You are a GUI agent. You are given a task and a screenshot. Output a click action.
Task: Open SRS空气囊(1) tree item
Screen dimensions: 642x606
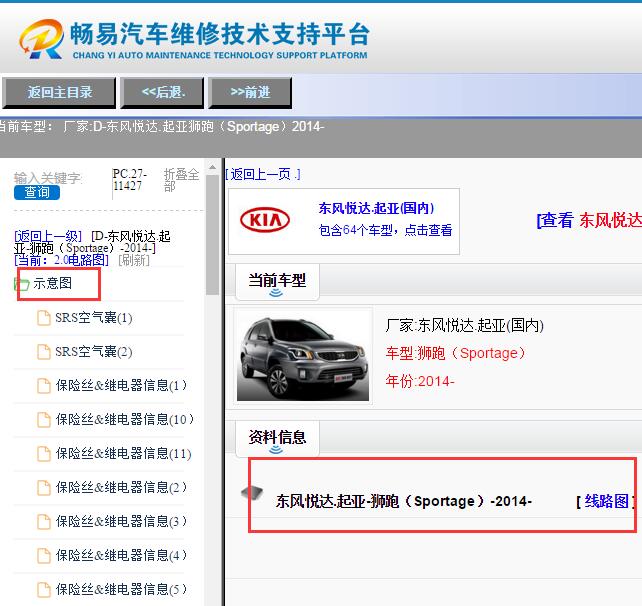tap(94, 318)
